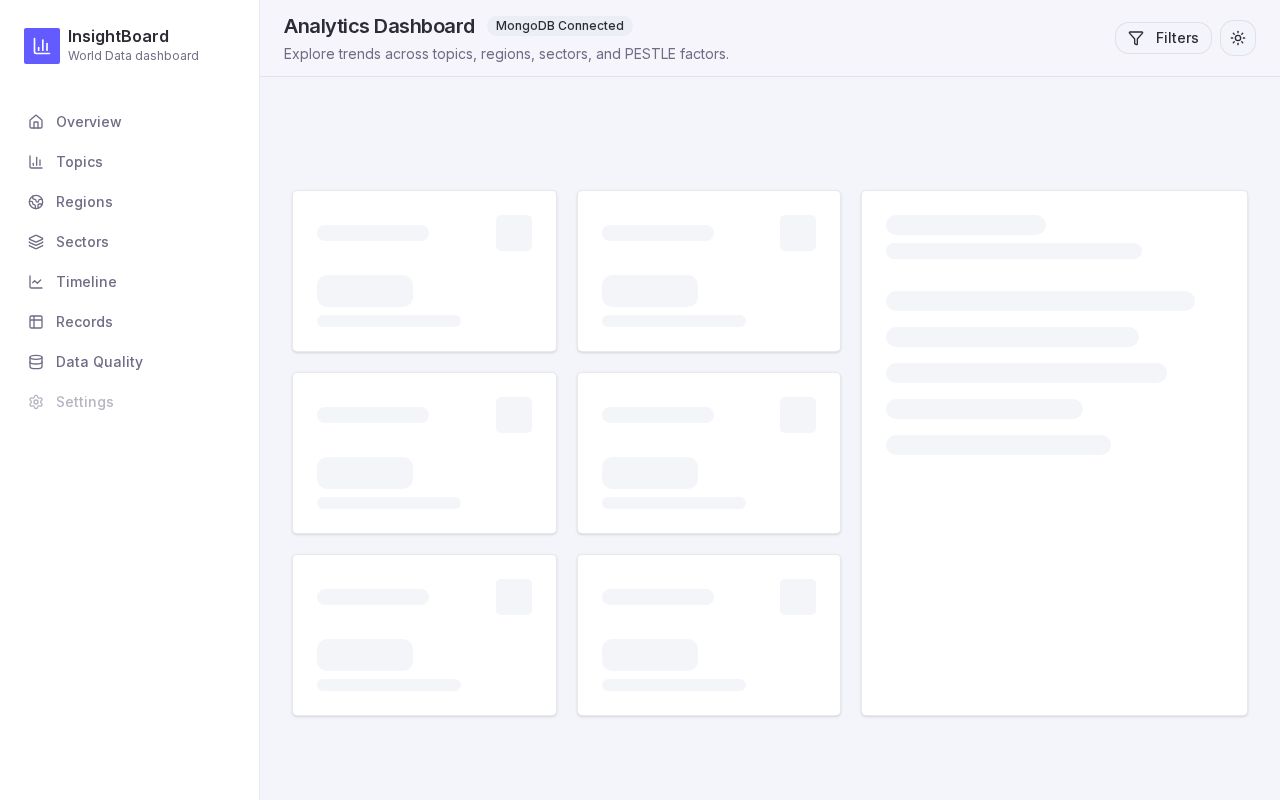Show the Records page

click(x=130, y=322)
